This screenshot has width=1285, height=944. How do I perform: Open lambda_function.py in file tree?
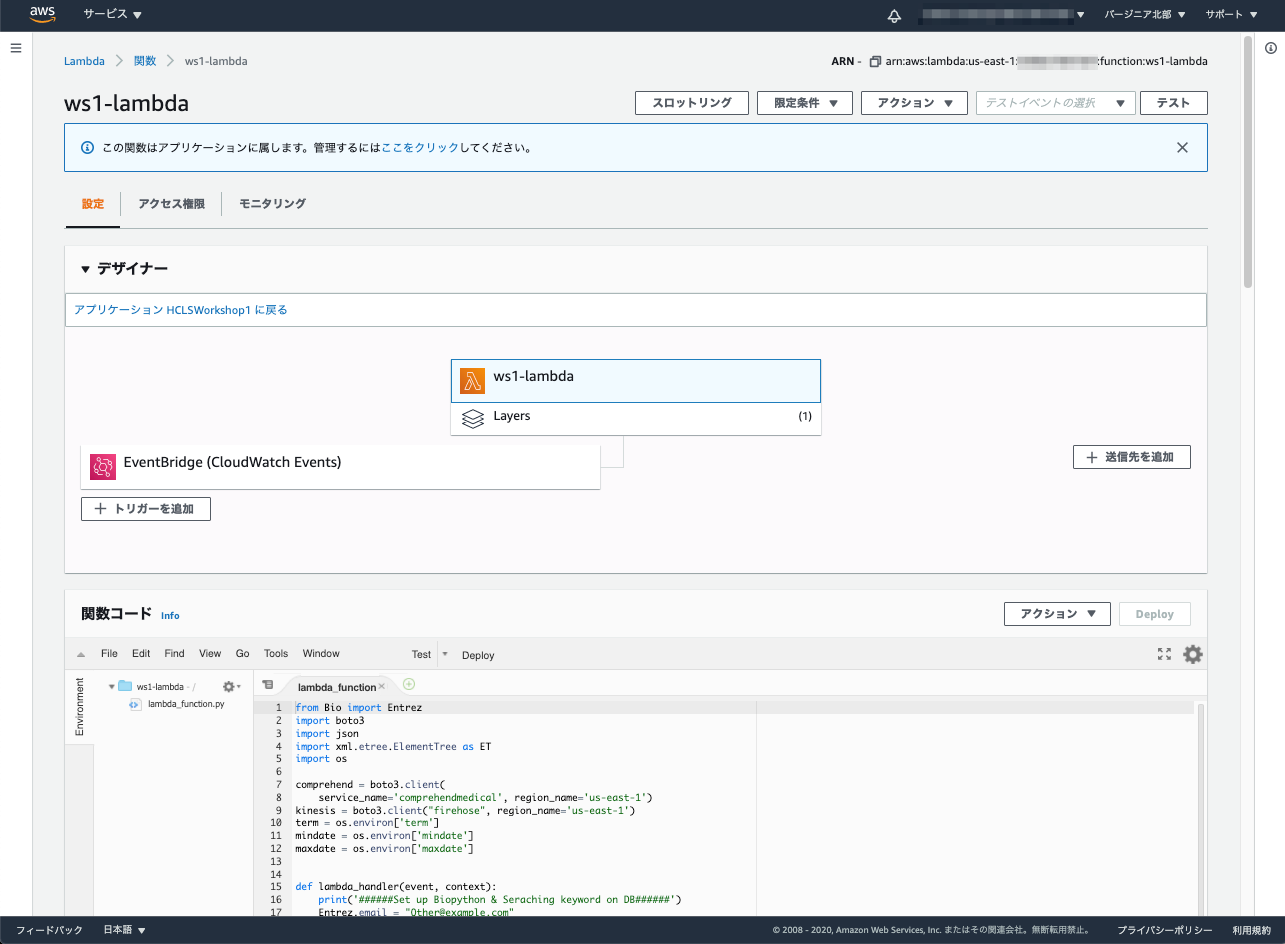(x=186, y=704)
